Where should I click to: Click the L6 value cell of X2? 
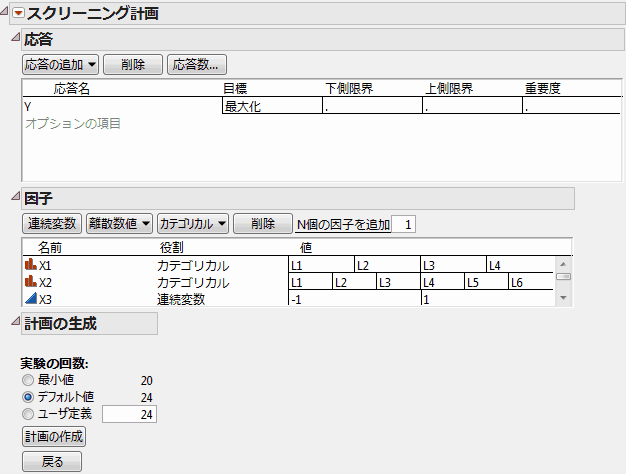[531, 282]
